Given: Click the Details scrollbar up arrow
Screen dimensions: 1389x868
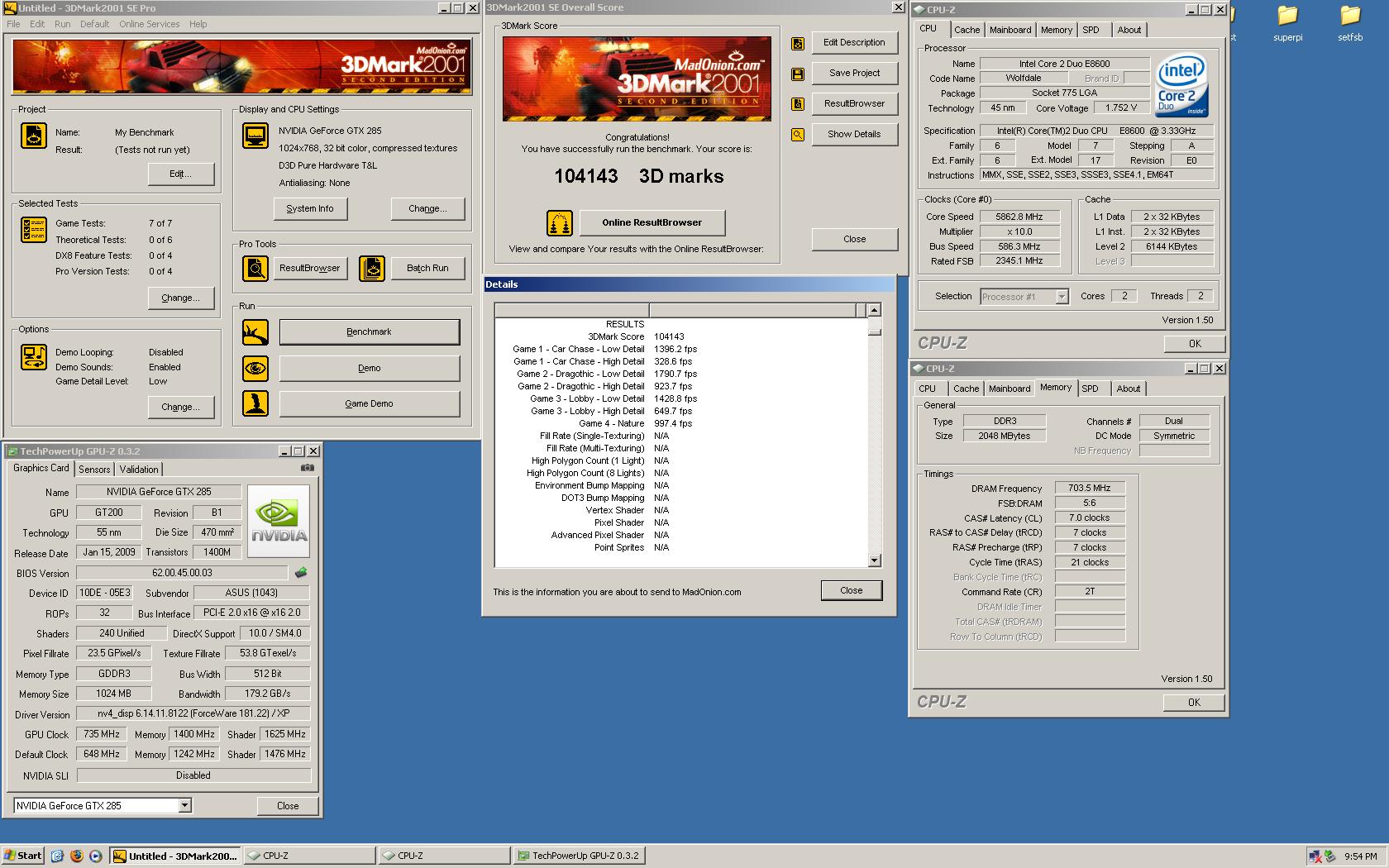Looking at the screenshot, I should point(875,310).
